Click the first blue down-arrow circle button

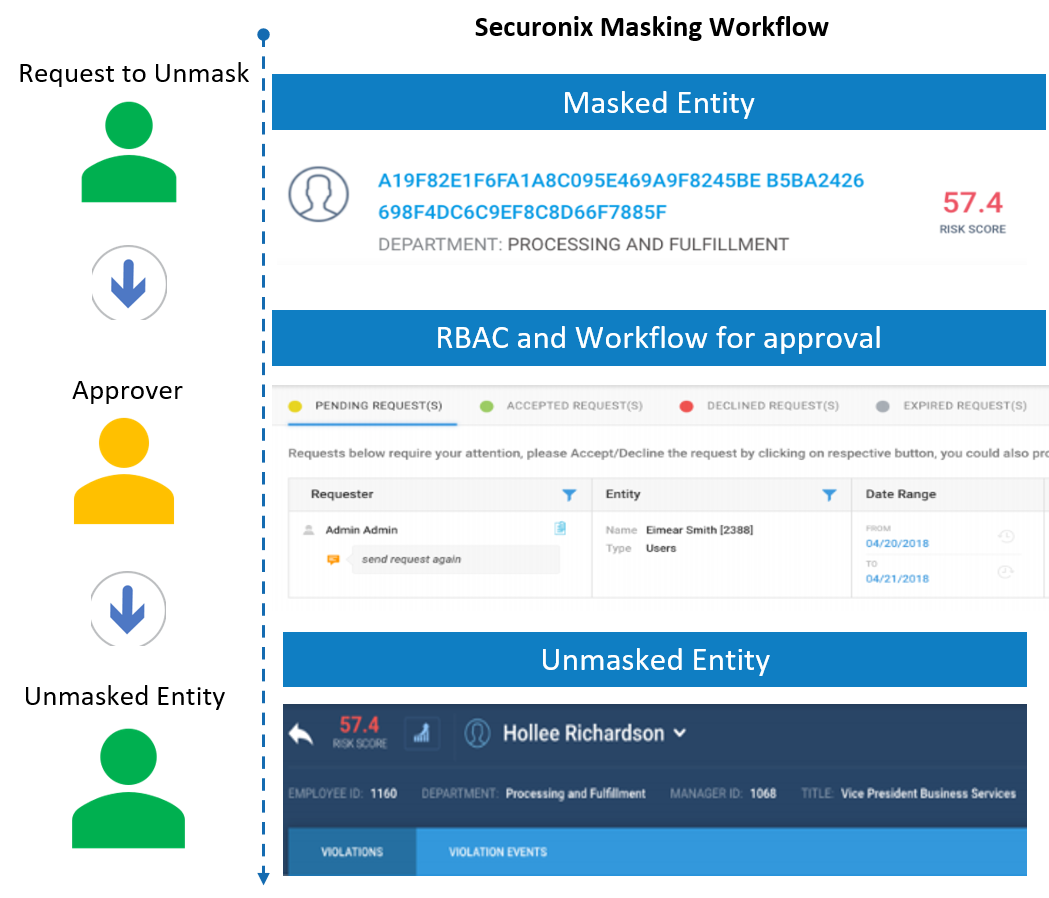(x=129, y=283)
